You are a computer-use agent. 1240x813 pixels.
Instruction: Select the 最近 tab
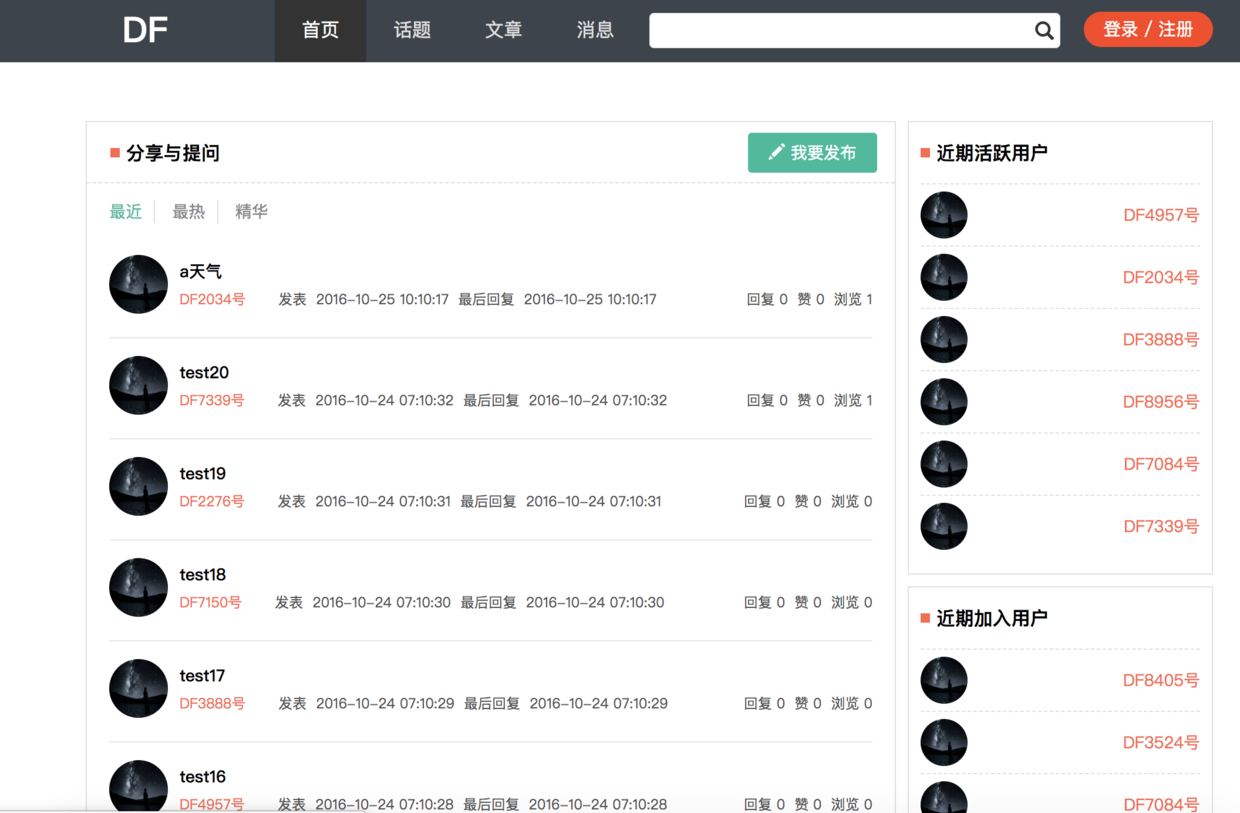tap(126, 211)
